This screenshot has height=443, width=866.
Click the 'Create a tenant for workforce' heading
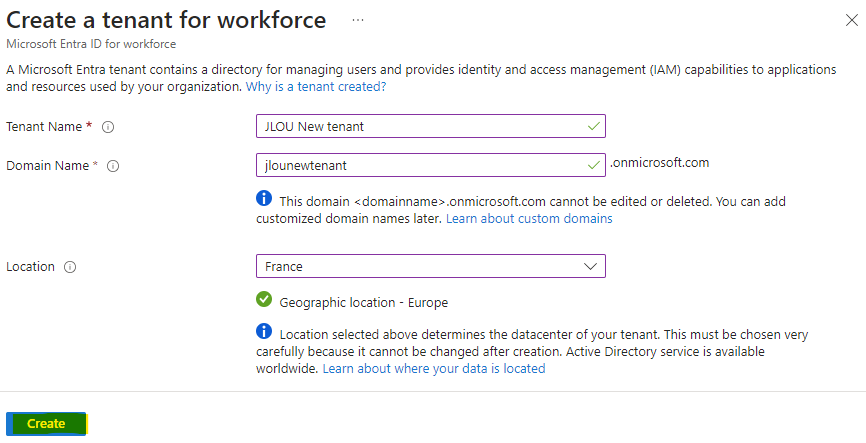(166, 20)
